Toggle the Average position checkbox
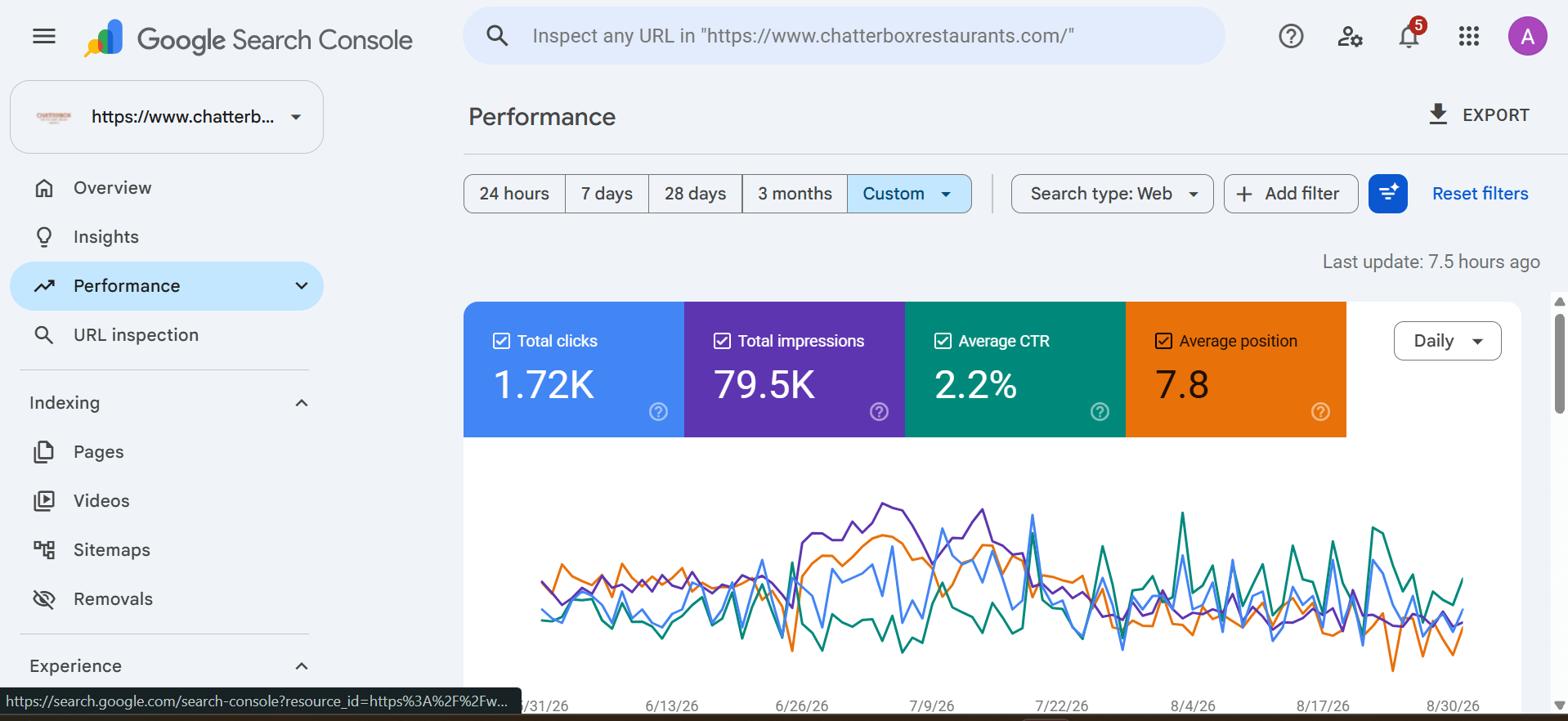 coord(1163,341)
